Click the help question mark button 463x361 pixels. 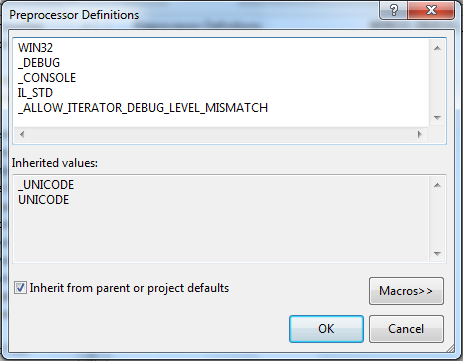pyautogui.click(x=393, y=10)
